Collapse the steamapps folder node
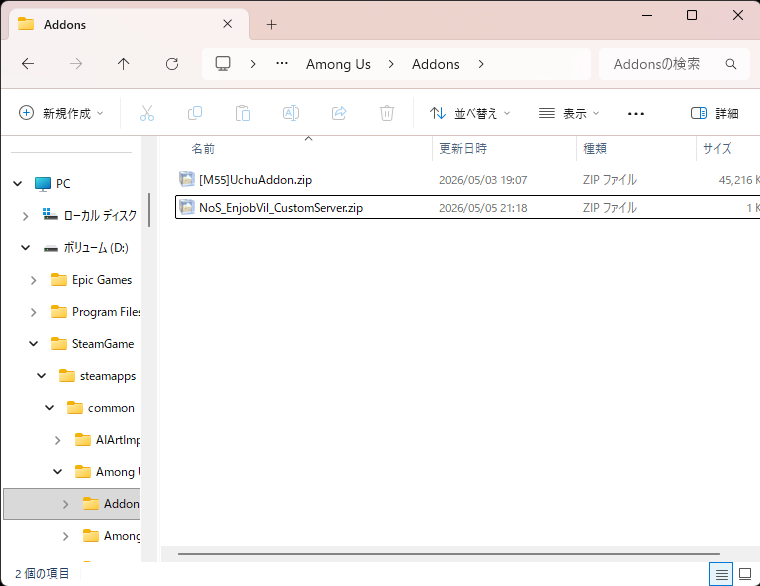Screen dimensions: 760x586 tap(42, 376)
